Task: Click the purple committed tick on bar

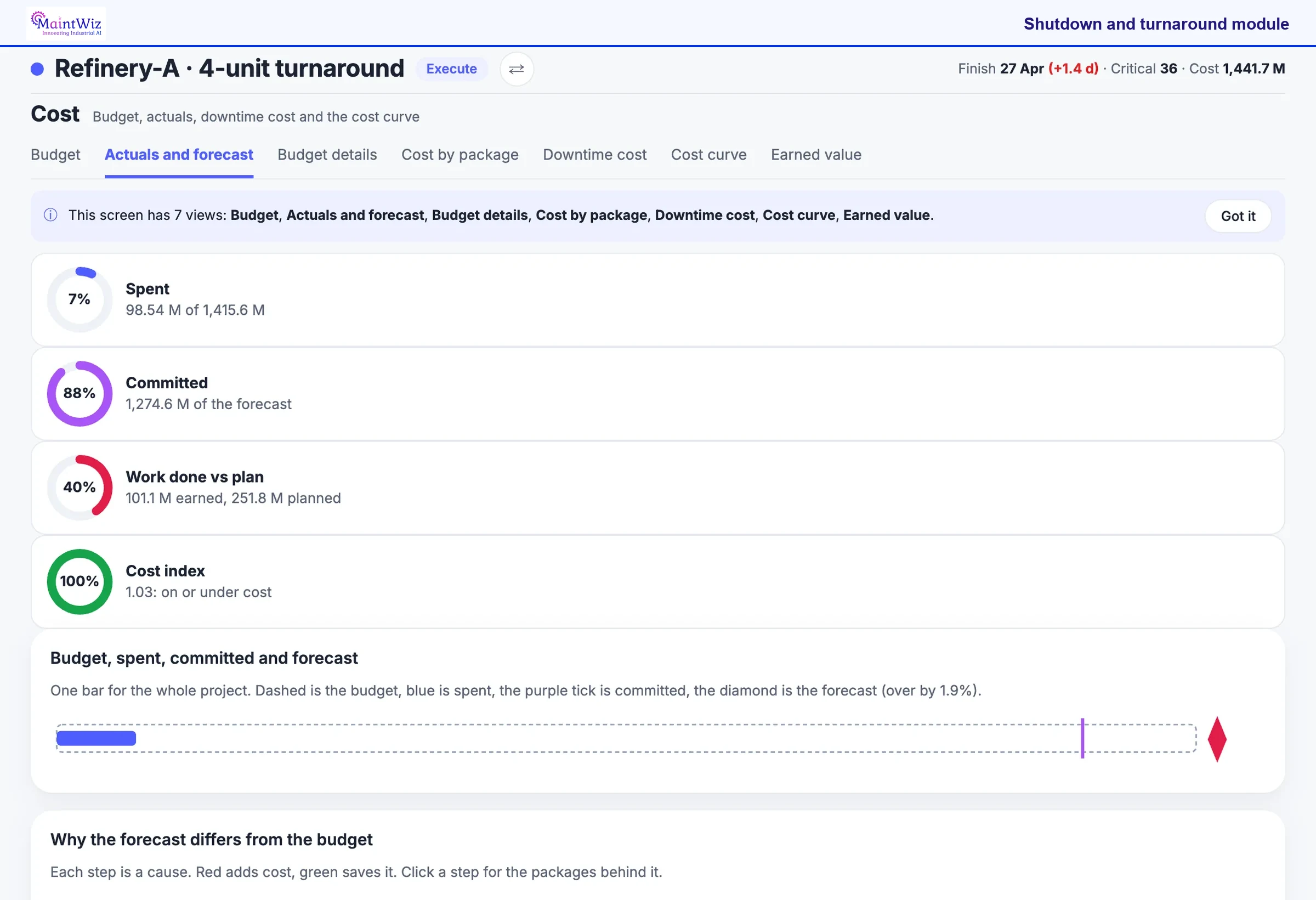Action: click(1083, 738)
